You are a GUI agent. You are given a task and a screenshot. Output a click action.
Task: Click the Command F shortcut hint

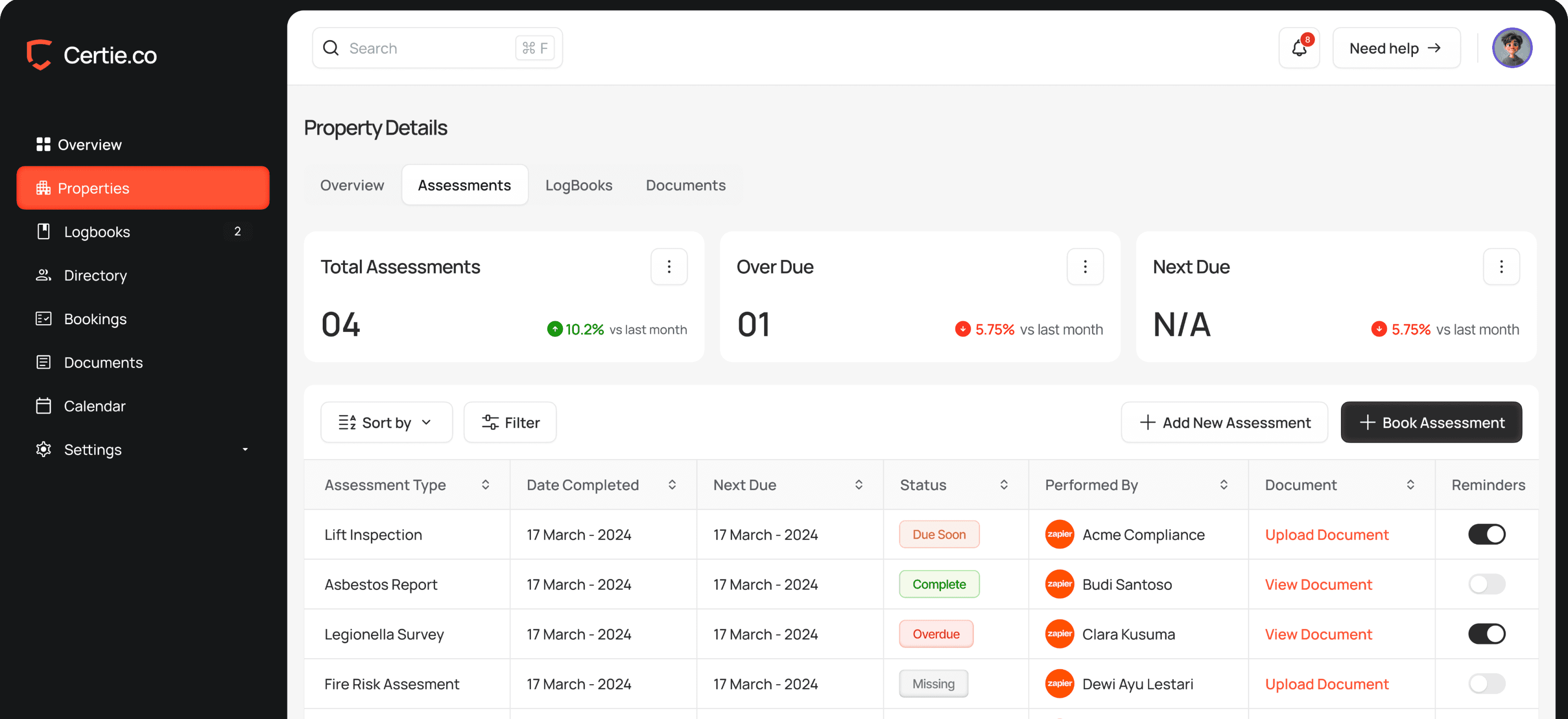[535, 48]
